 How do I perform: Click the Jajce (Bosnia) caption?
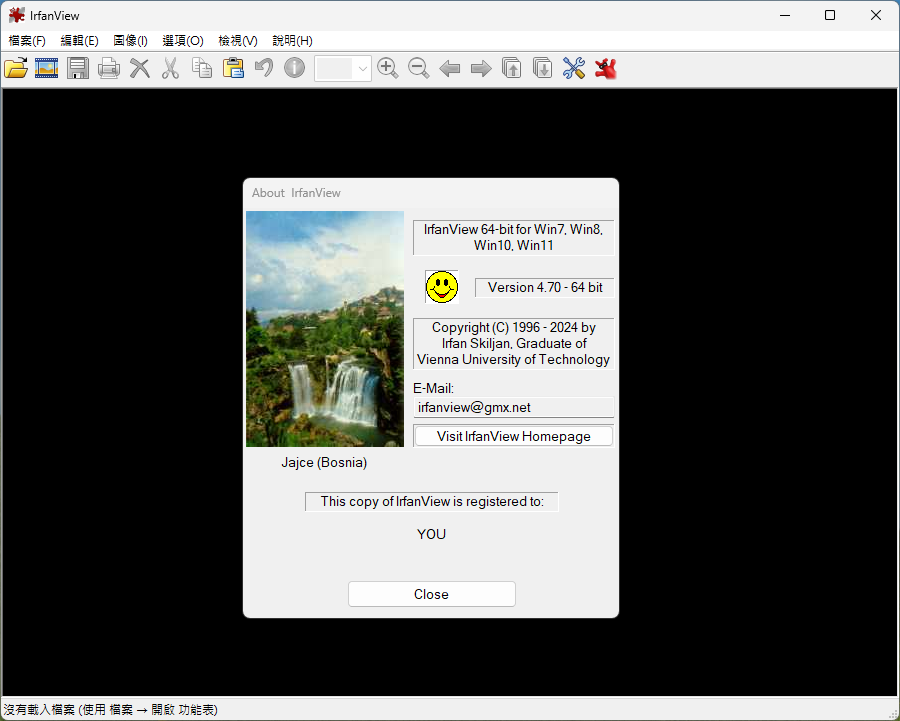(324, 463)
